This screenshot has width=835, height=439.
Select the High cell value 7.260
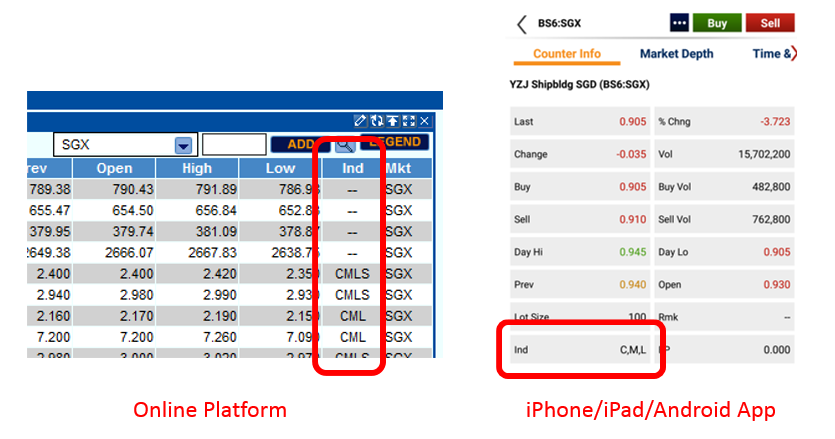[219, 337]
